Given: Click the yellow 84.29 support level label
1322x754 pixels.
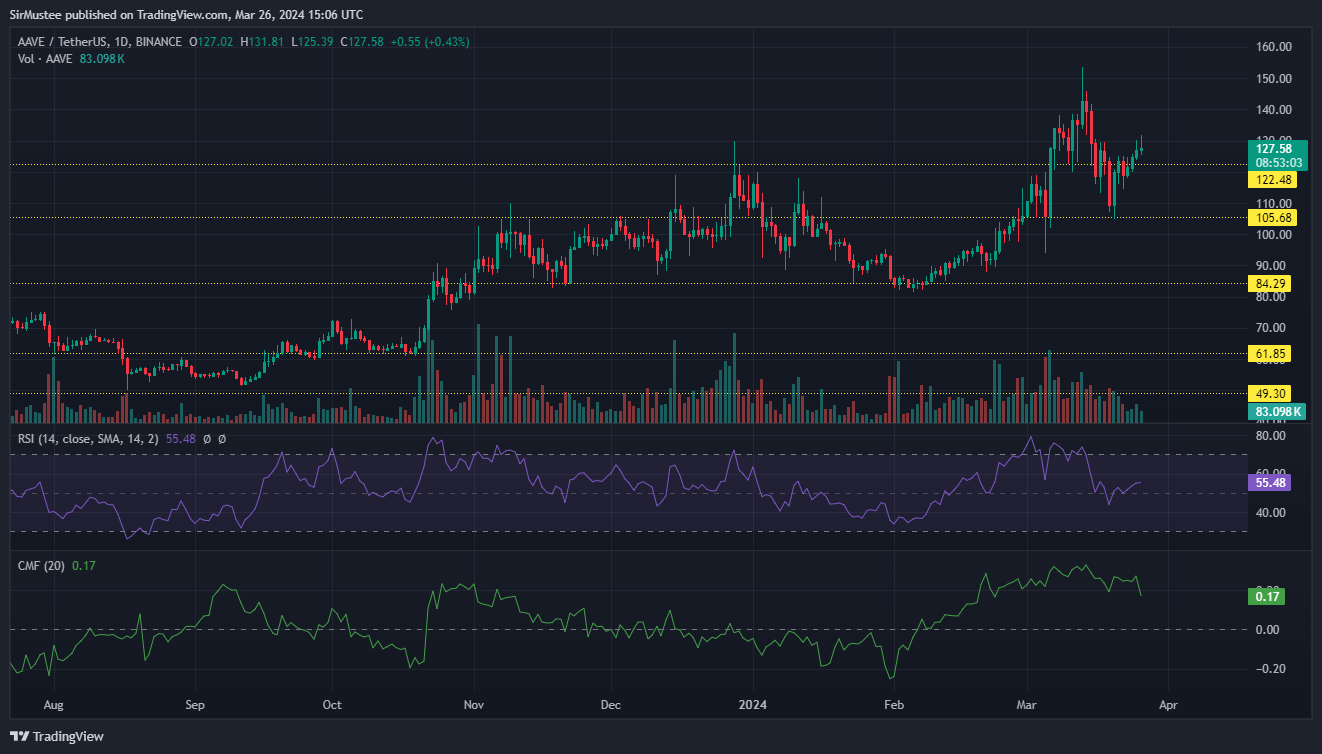Looking at the screenshot, I should click(x=1271, y=284).
